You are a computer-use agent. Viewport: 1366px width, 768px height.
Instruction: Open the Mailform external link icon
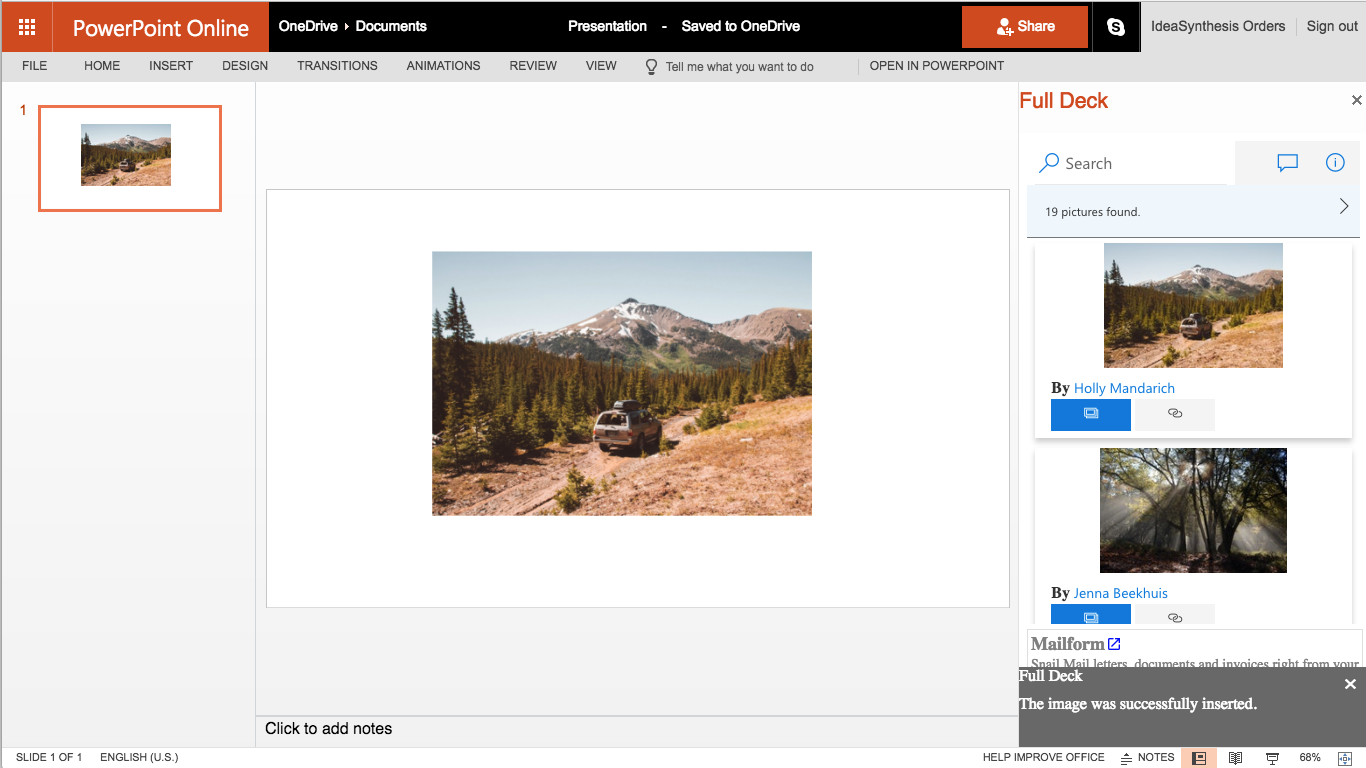1114,644
